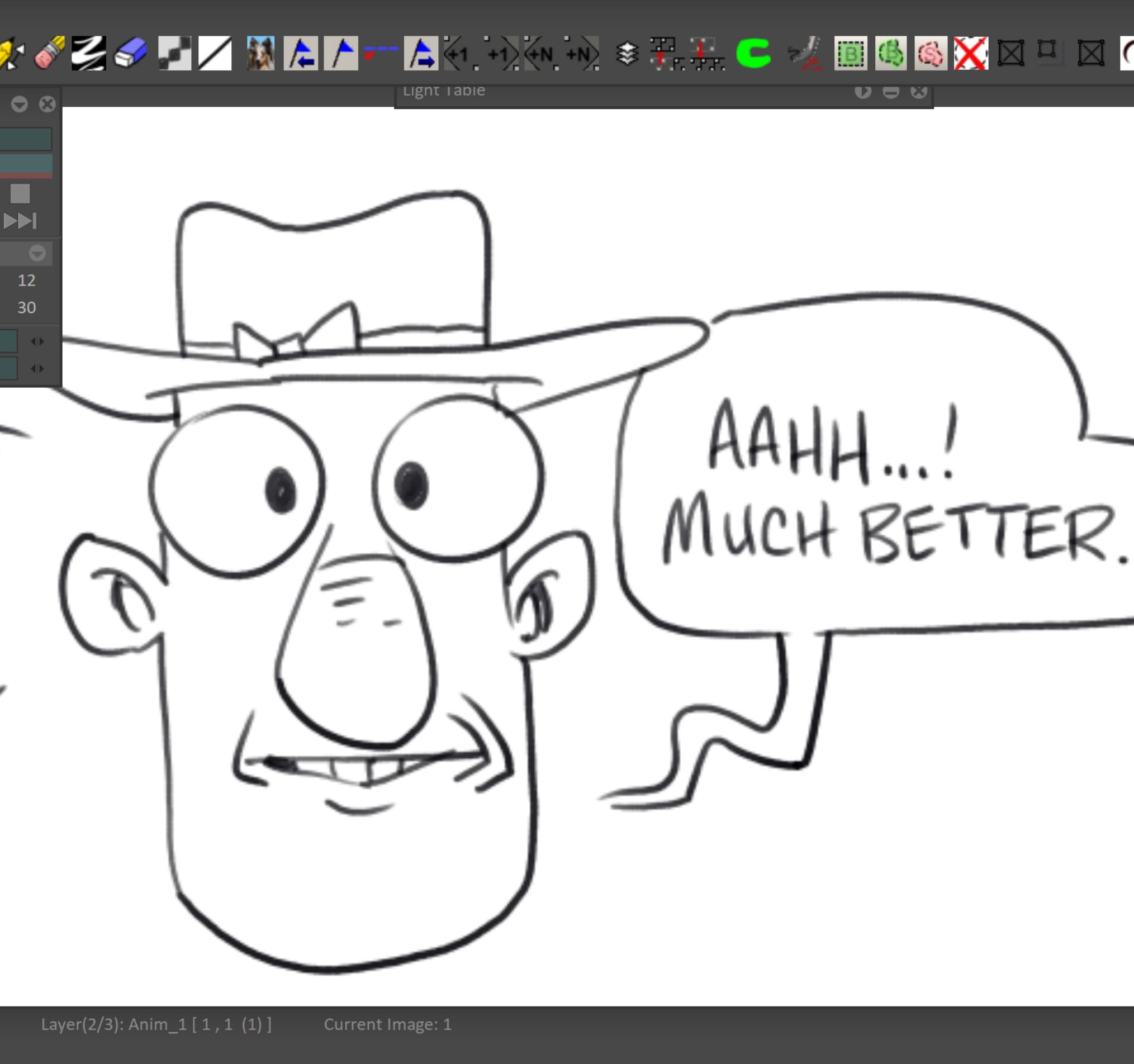Click the Light Table panel title
1134x1064 pixels.
pyautogui.click(x=444, y=91)
